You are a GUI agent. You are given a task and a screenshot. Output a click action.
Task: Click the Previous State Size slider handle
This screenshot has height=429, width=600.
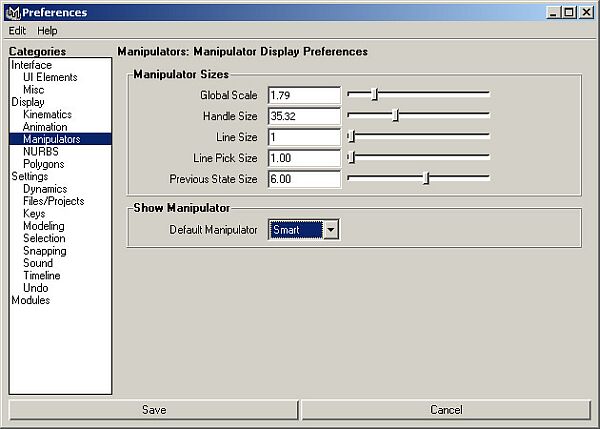click(x=426, y=178)
